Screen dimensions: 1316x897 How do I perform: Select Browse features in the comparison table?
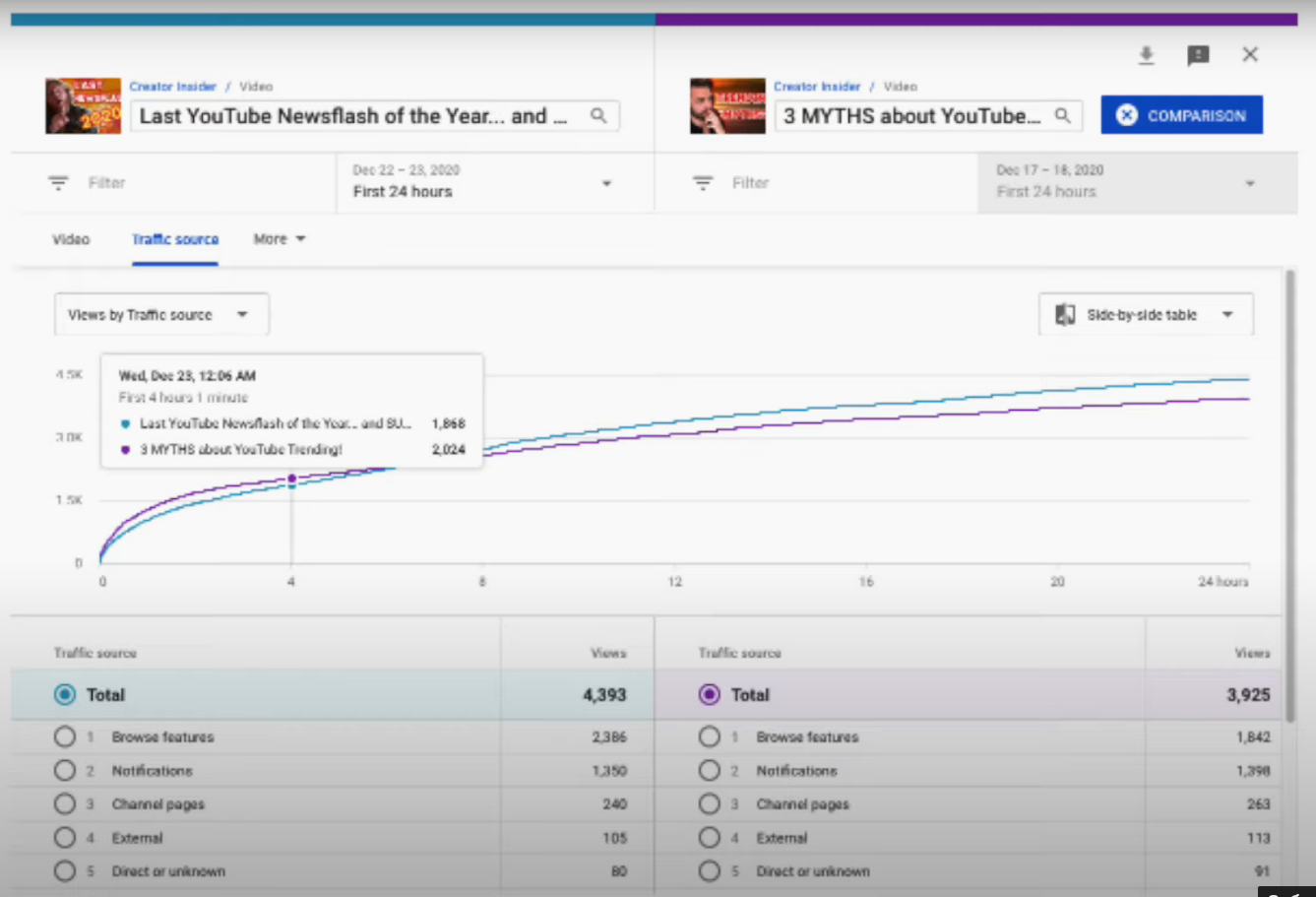click(x=710, y=737)
